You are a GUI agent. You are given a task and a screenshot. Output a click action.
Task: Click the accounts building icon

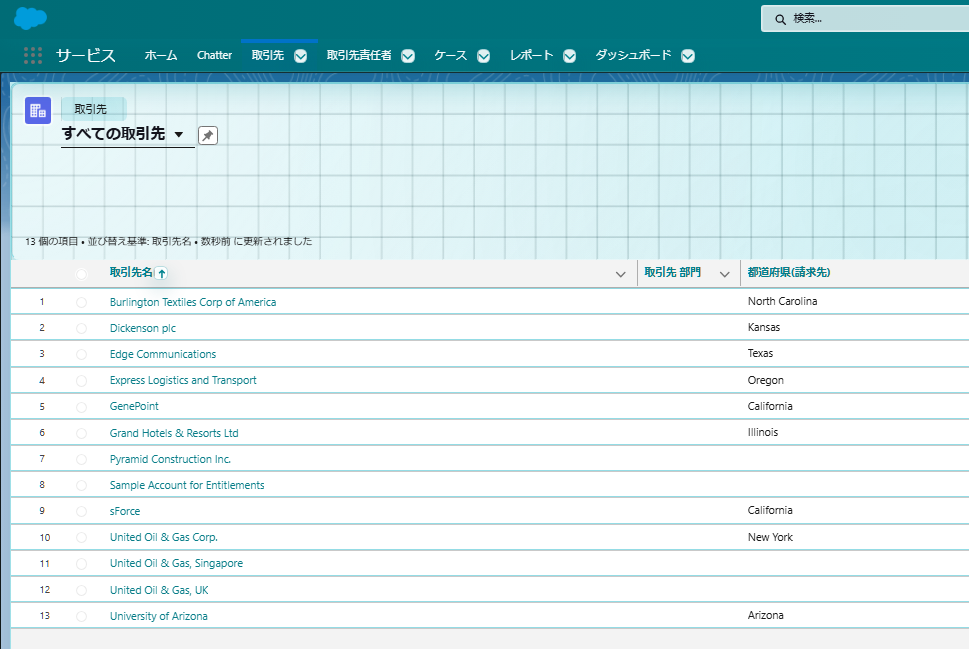[38, 111]
